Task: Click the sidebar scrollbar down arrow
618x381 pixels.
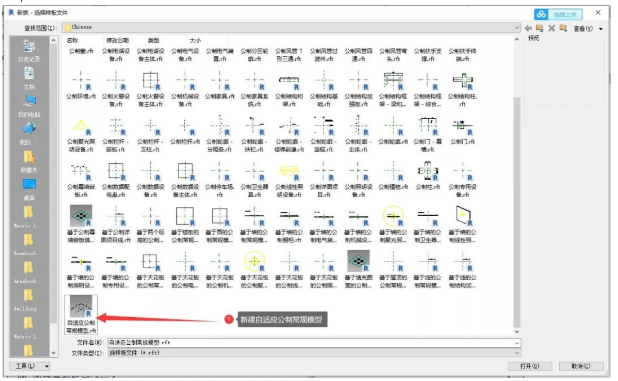Action: point(54,353)
